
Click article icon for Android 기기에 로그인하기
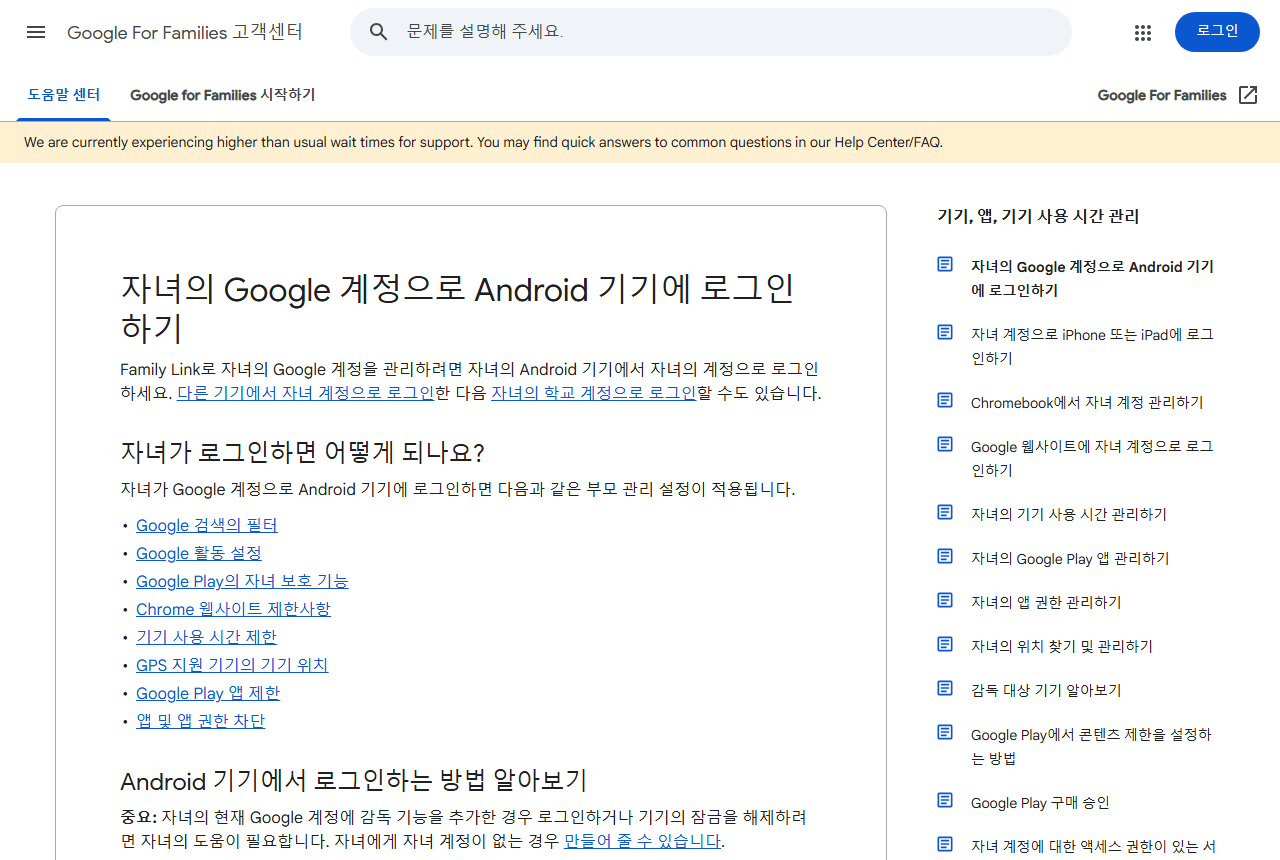click(x=945, y=265)
